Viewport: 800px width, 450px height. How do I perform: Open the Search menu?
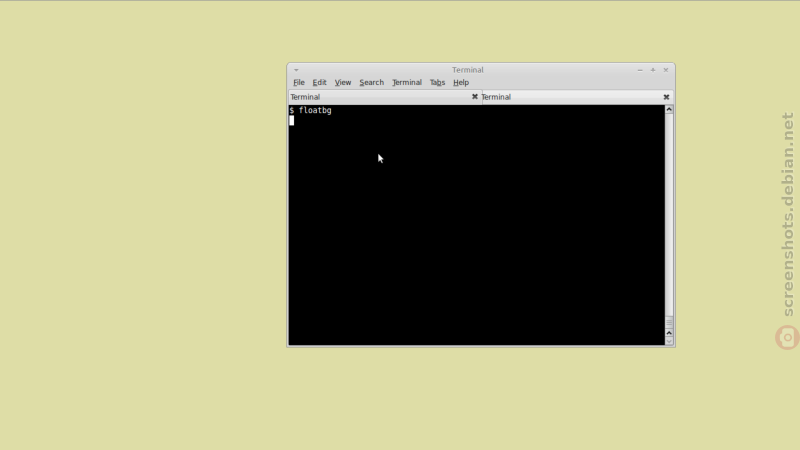click(371, 82)
